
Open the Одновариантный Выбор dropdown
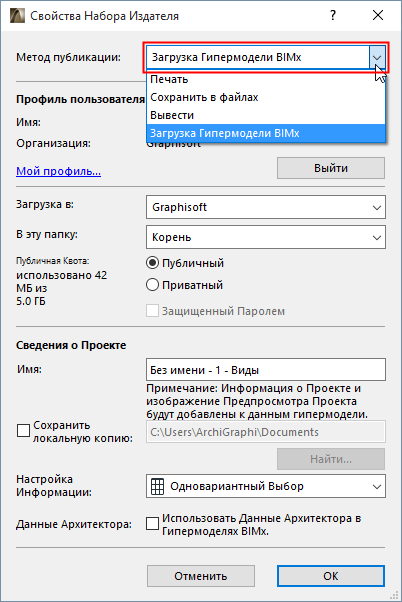pos(266,486)
